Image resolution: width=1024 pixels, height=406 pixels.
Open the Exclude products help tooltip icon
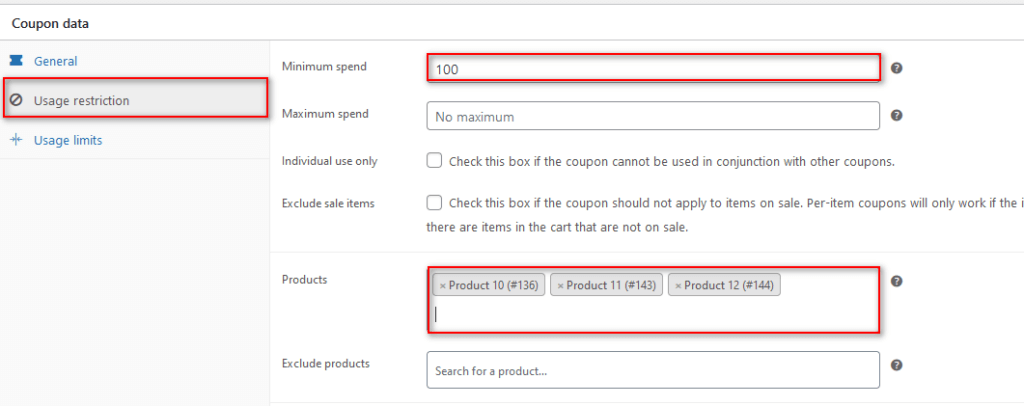click(897, 365)
